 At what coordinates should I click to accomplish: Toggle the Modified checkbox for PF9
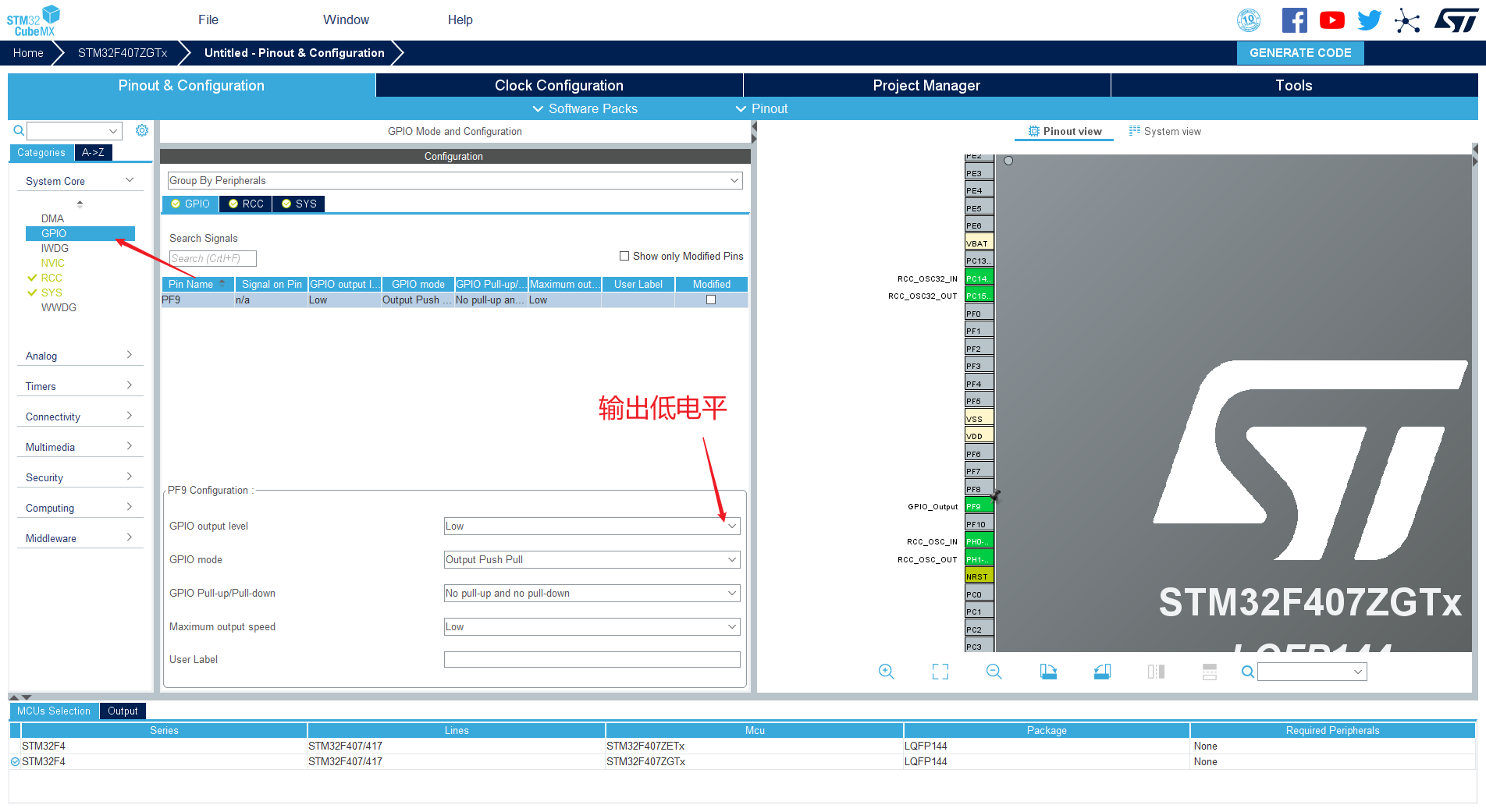(x=711, y=300)
